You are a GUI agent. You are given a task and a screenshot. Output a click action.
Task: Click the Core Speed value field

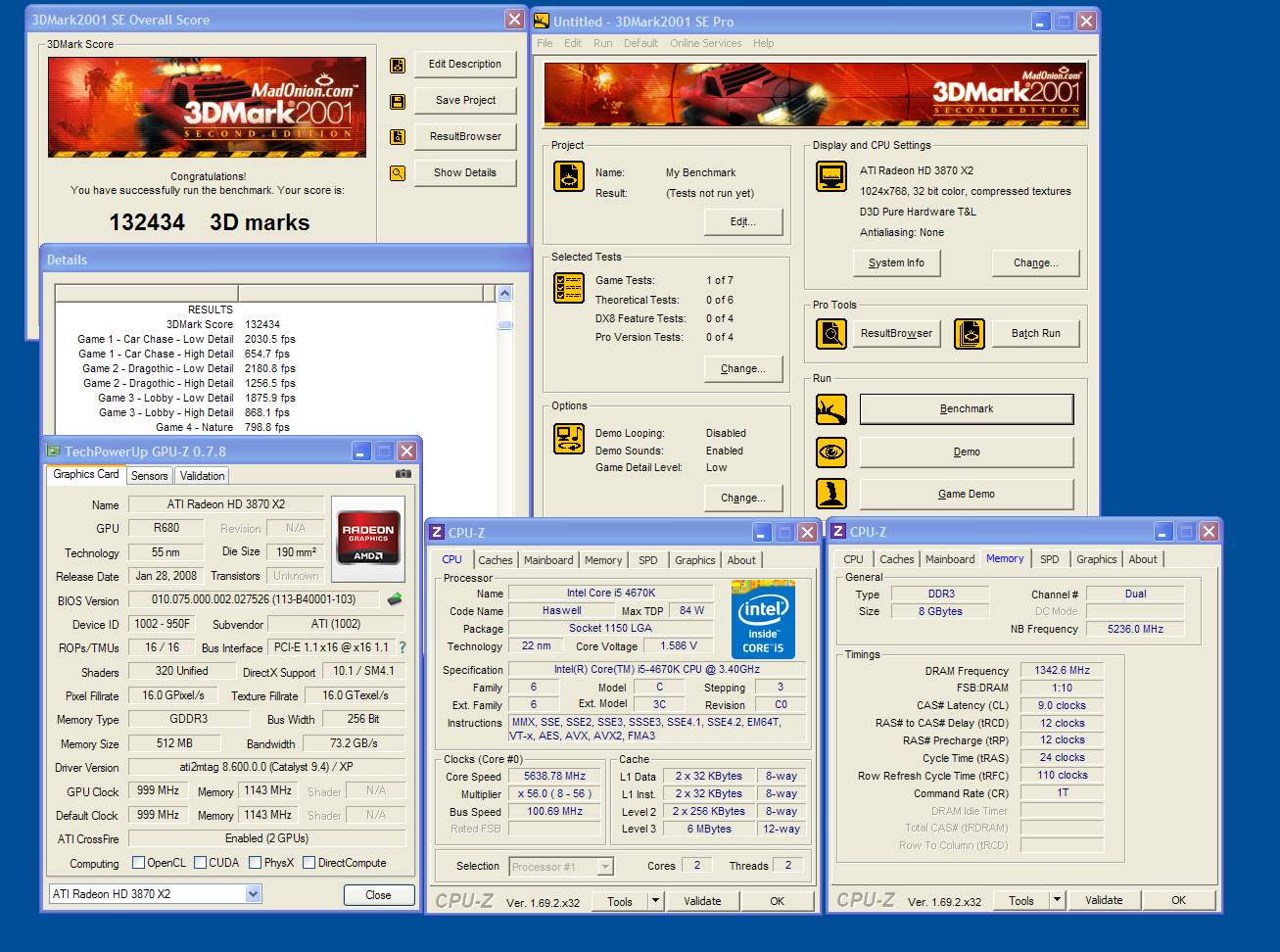coord(555,776)
